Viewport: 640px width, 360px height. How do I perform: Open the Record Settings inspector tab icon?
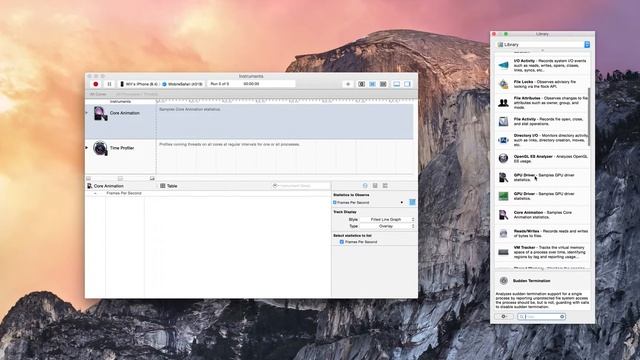(365, 186)
